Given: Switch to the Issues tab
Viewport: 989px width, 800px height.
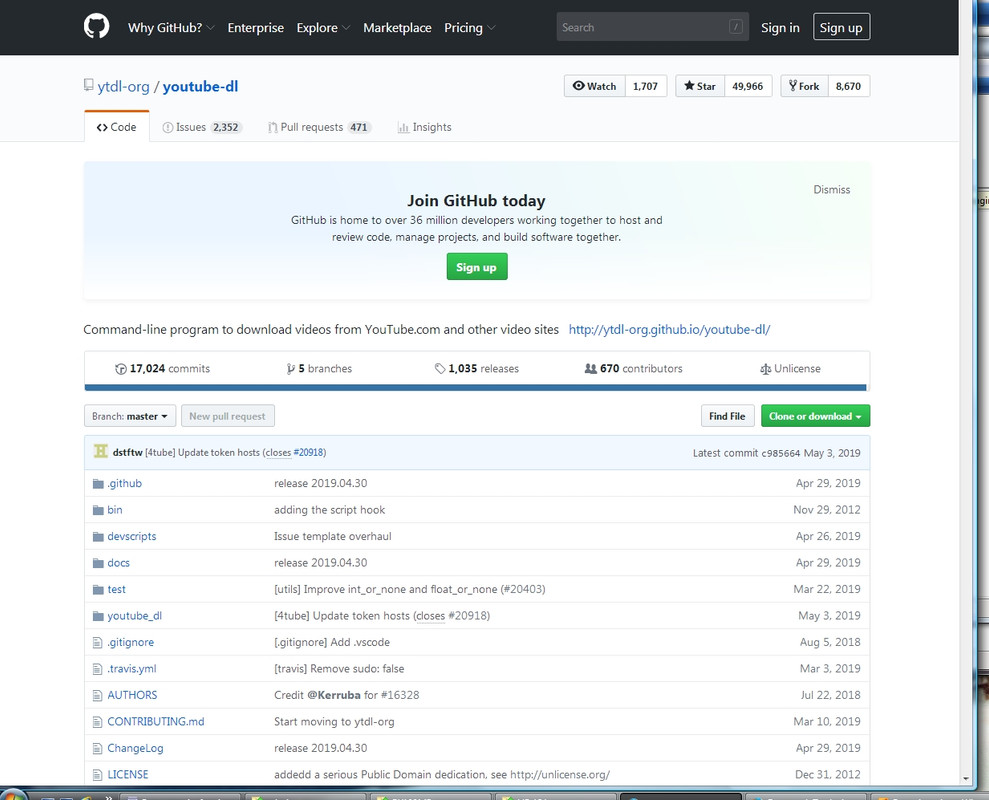Looking at the screenshot, I should click(x=202, y=127).
